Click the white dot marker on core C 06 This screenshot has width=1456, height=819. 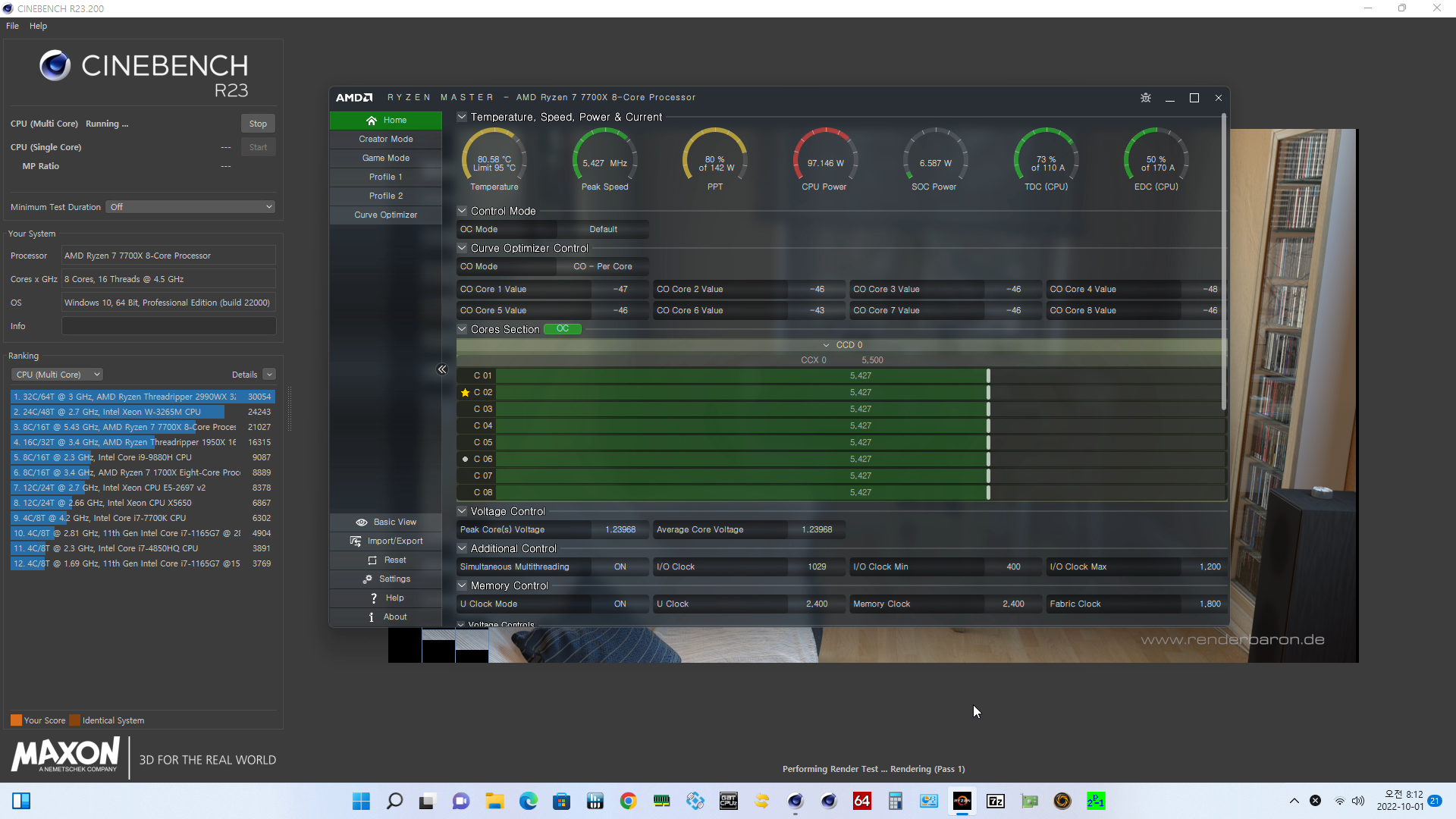click(x=466, y=459)
